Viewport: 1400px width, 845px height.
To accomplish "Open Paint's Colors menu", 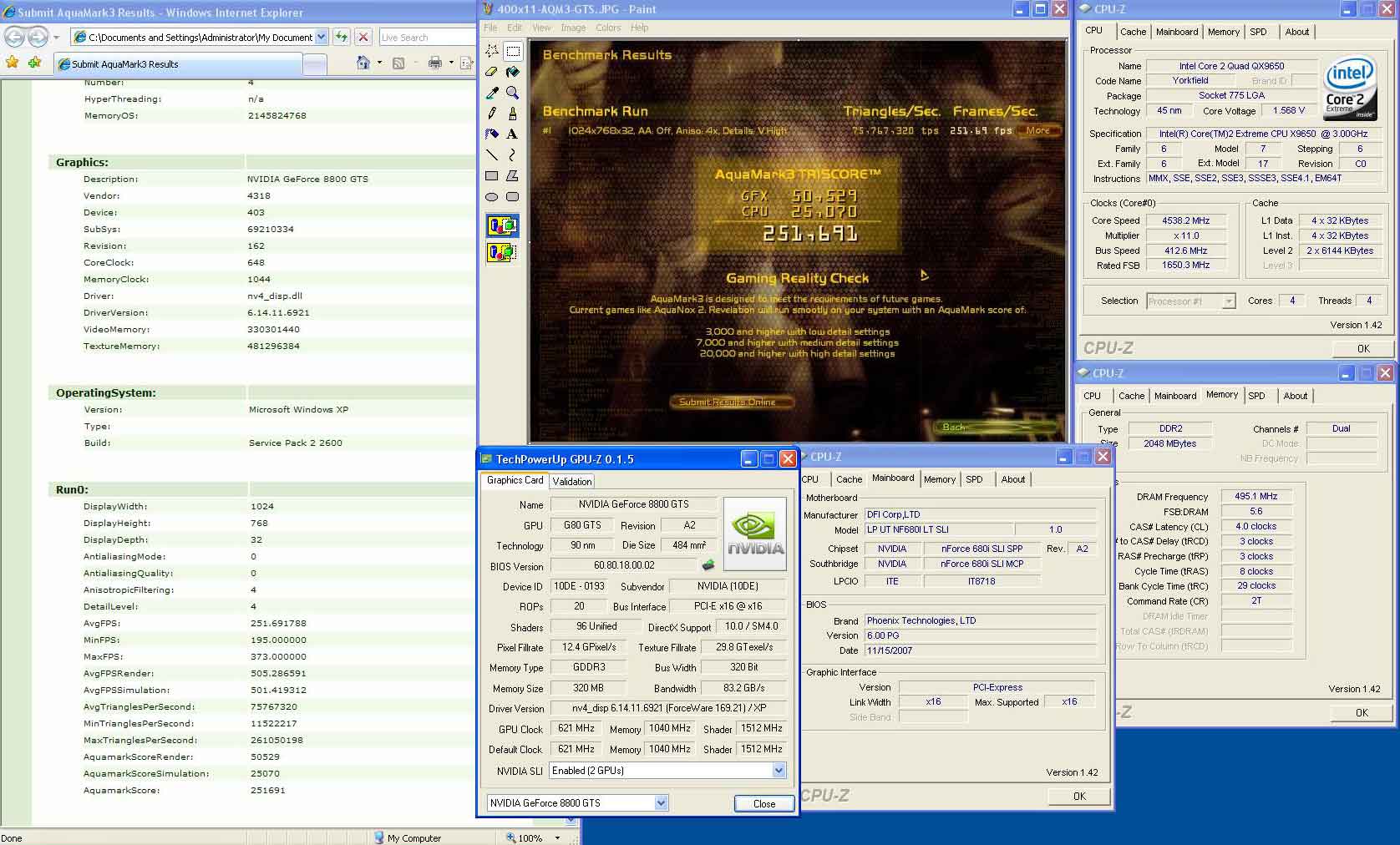I will coord(608,28).
